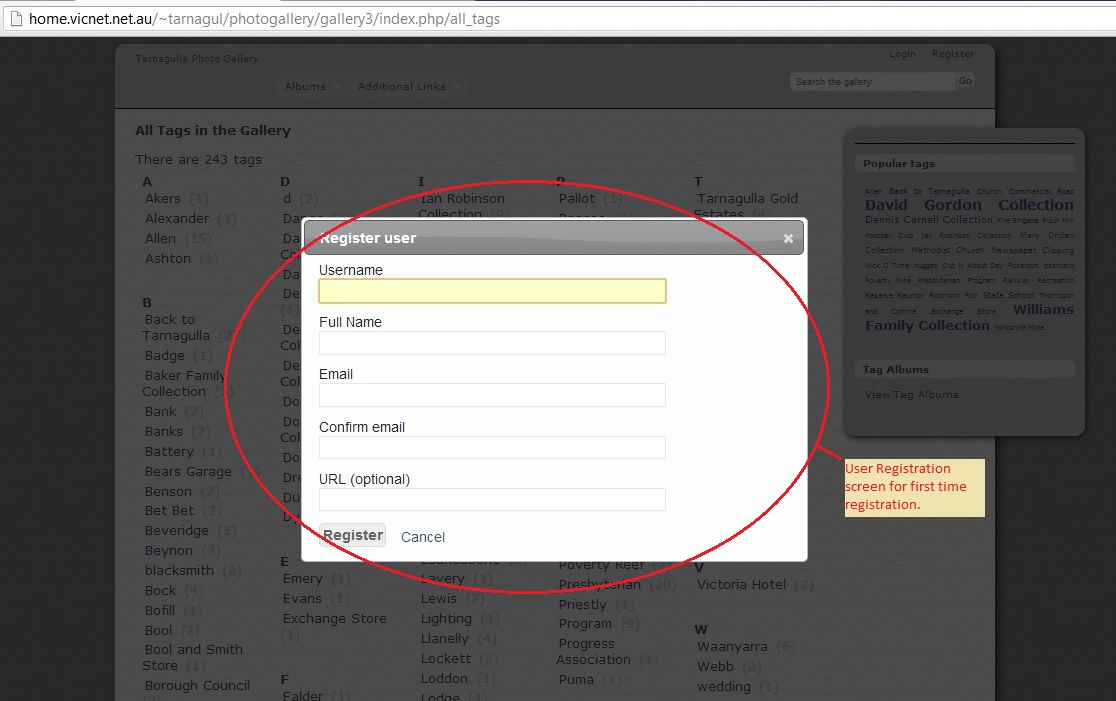1116x701 pixels.
Task: Open the Bank tag
Action: coord(160,411)
